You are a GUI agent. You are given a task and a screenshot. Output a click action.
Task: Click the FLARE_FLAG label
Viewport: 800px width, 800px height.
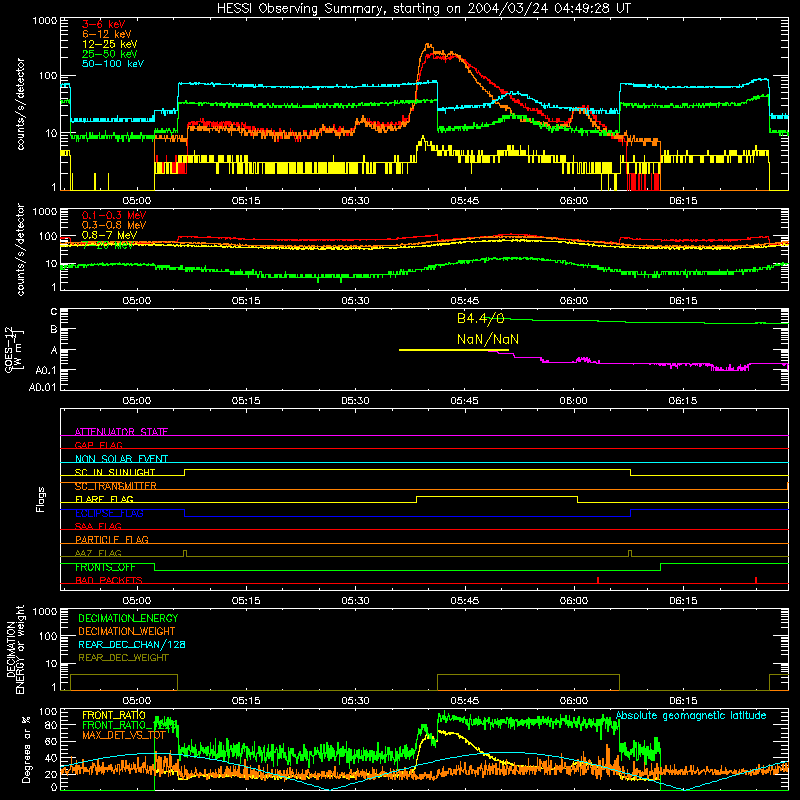click(x=104, y=499)
